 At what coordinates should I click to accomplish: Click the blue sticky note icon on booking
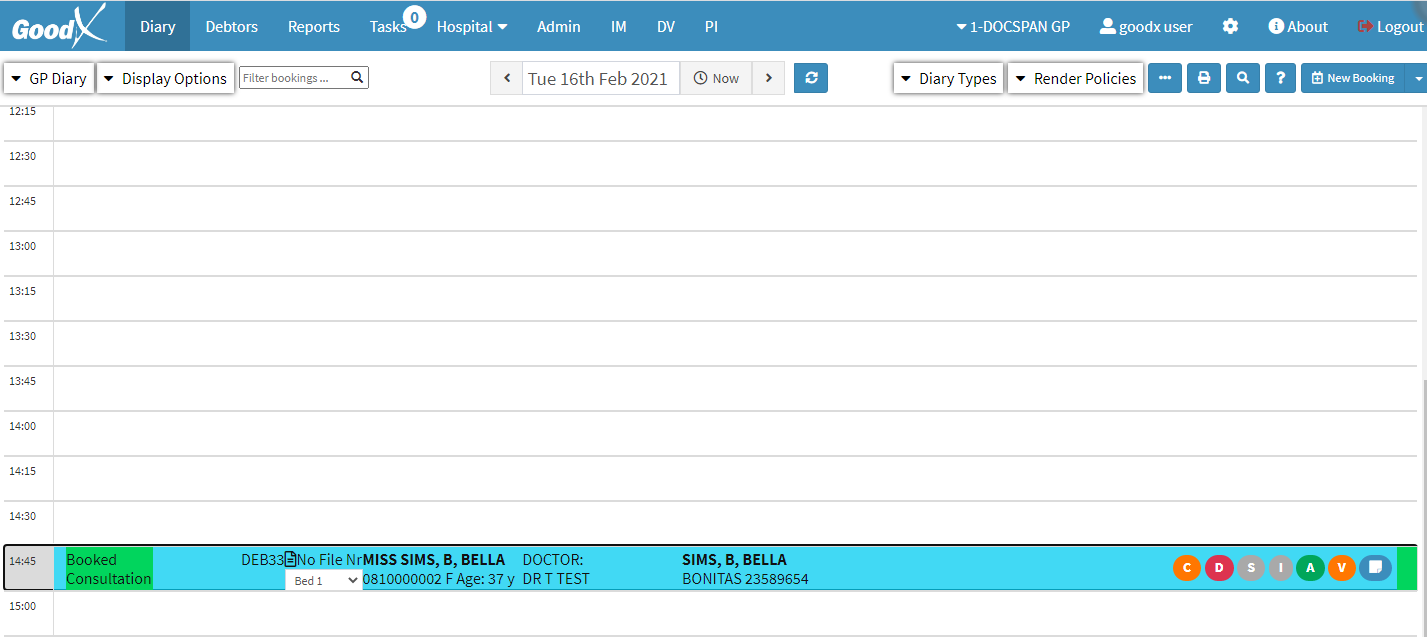[1375, 568]
